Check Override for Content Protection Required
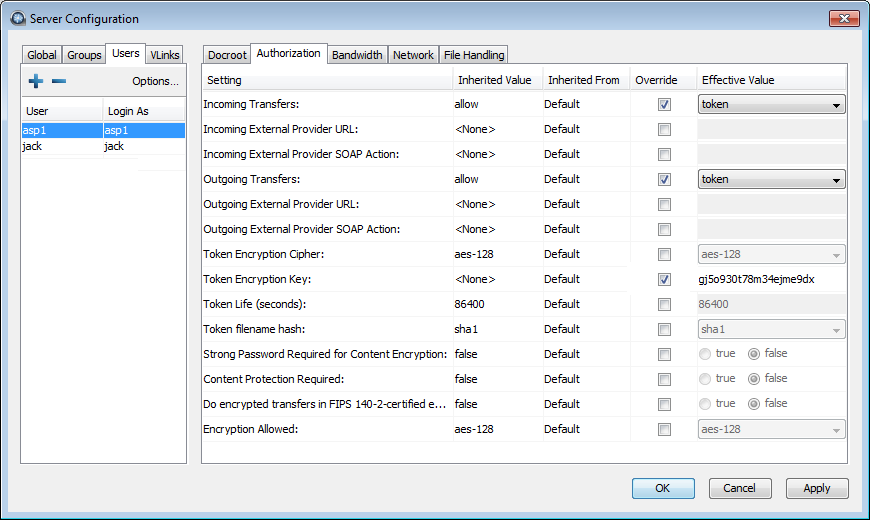 (664, 379)
